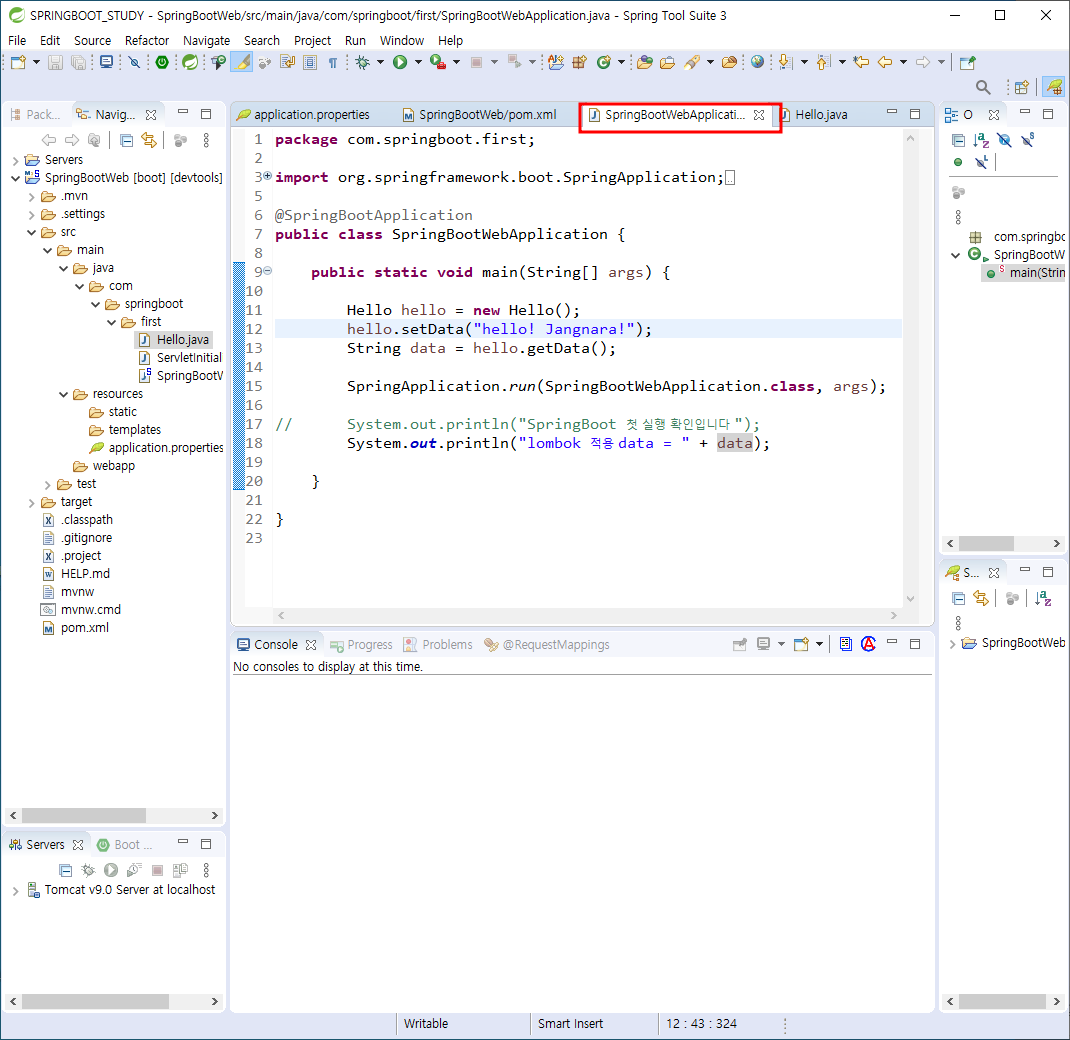Click the green Spring leaf toolbar icon
The width and height of the screenshot is (1070, 1040).
tap(190, 63)
